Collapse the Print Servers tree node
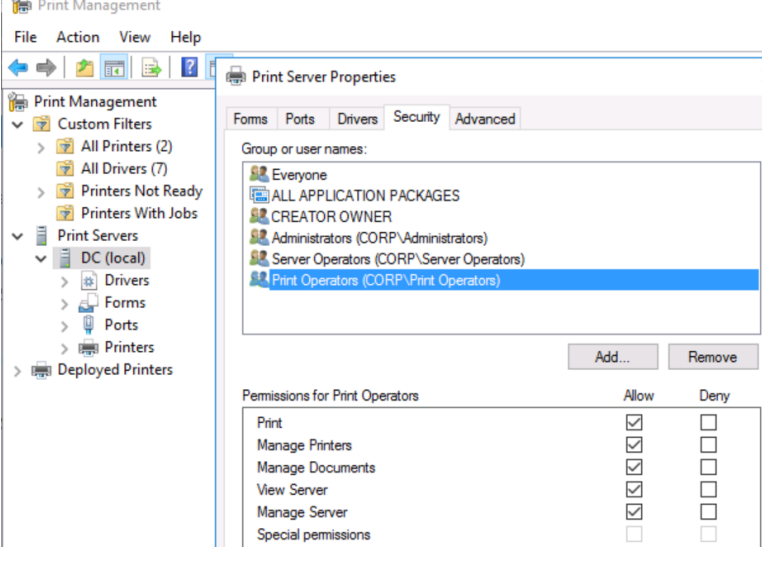The height and width of the screenshot is (566, 762). (x=18, y=236)
